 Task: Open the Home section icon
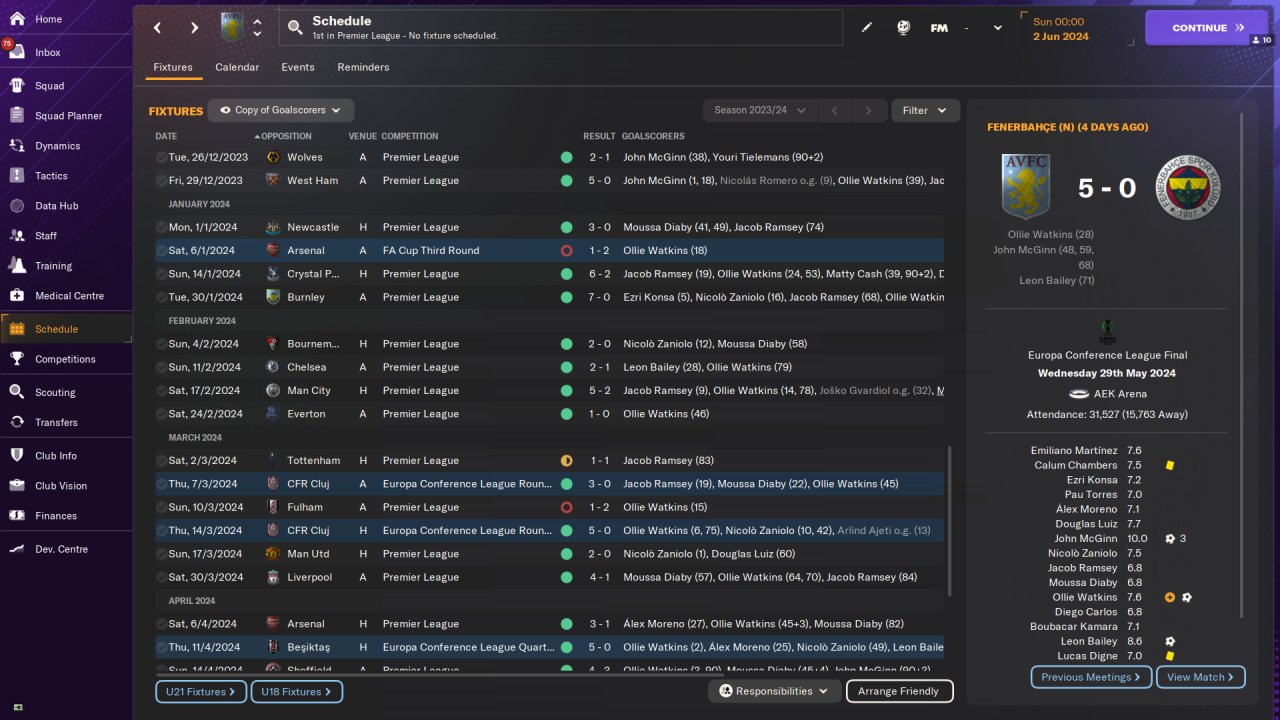pyautogui.click(x=17, y=19)
